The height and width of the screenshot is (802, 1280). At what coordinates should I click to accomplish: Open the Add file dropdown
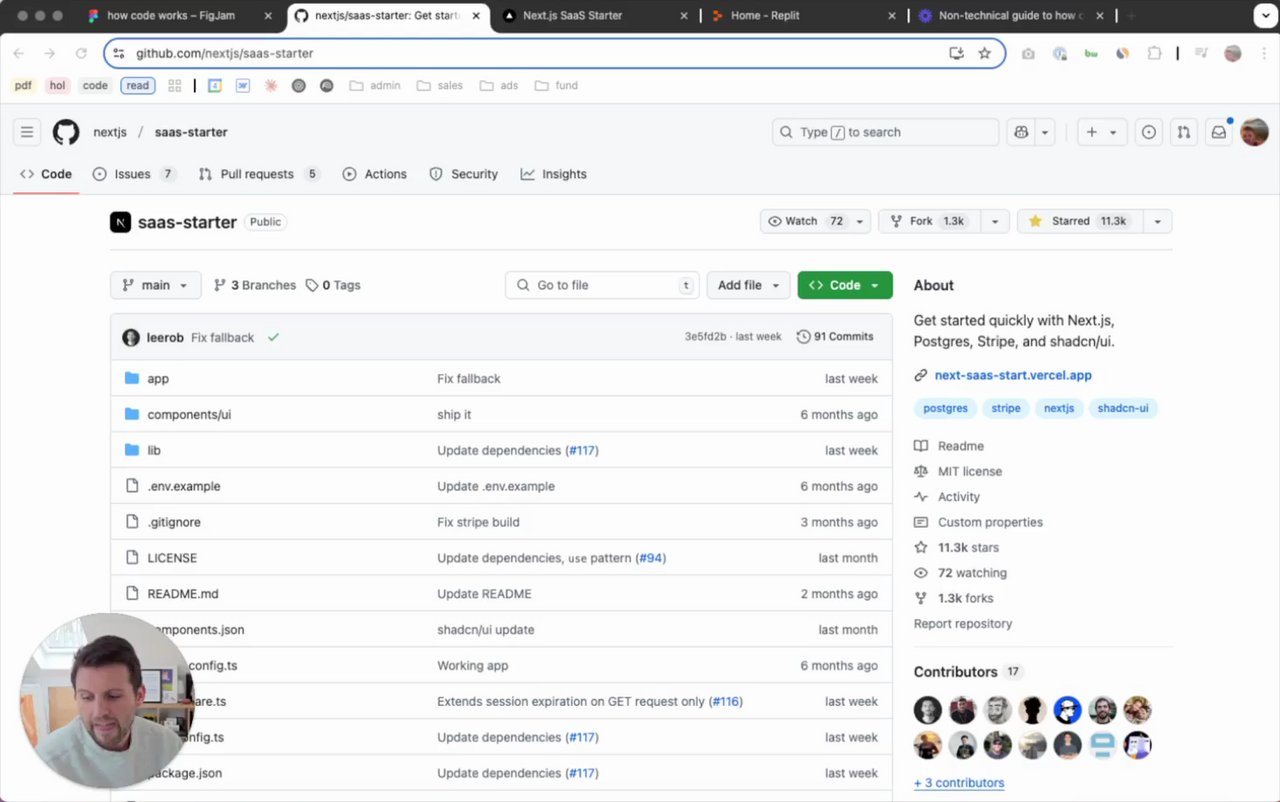(x=748, y=285)
